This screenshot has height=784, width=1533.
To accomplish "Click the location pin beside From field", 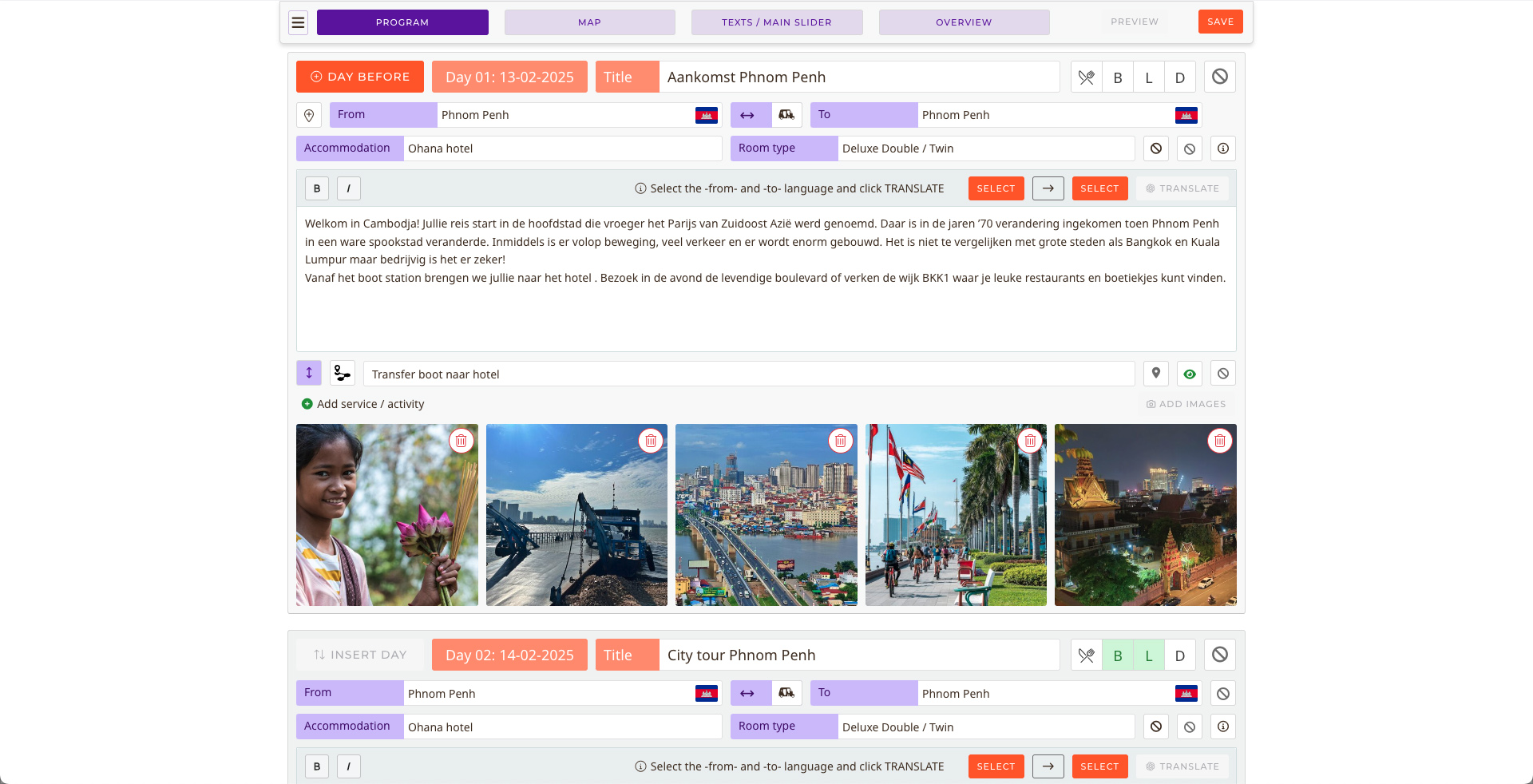I will click(309, 115).
